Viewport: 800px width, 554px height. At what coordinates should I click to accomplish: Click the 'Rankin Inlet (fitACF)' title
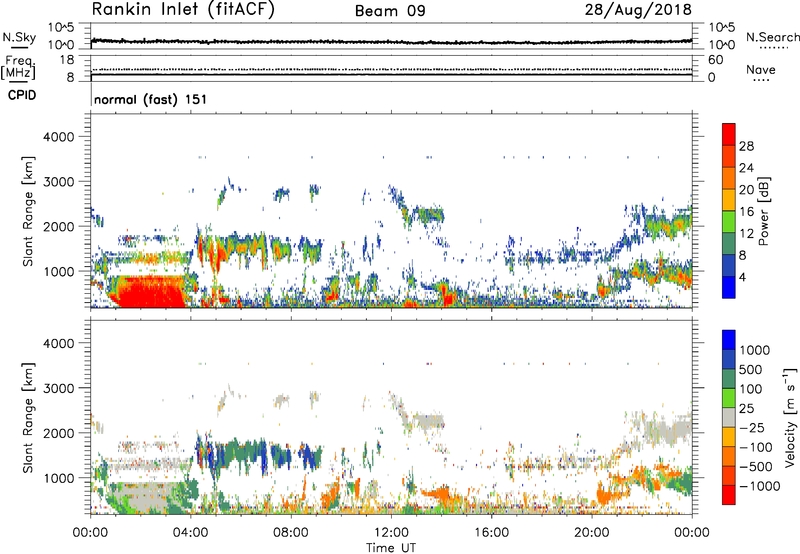point(183,10)
